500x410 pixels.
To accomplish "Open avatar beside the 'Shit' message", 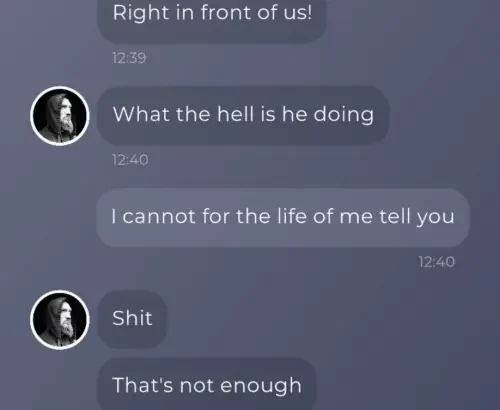I will click(x=60, y=320).
